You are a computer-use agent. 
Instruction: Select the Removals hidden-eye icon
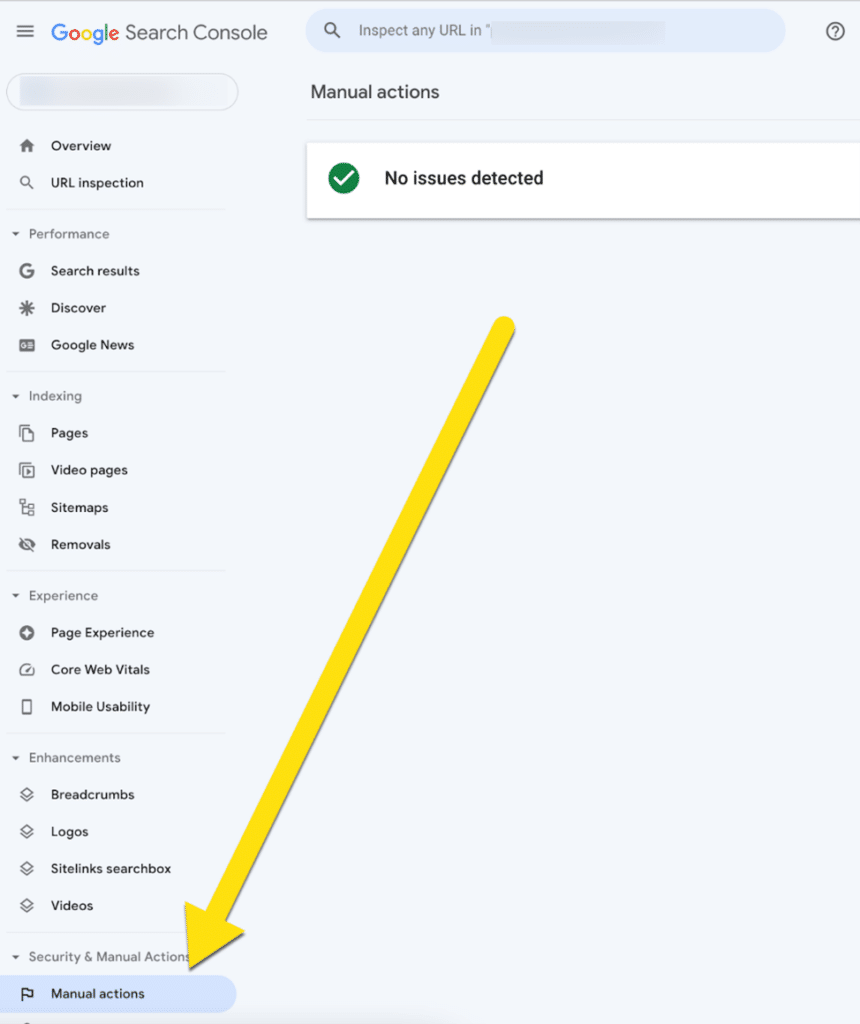[x=28, y=544]
